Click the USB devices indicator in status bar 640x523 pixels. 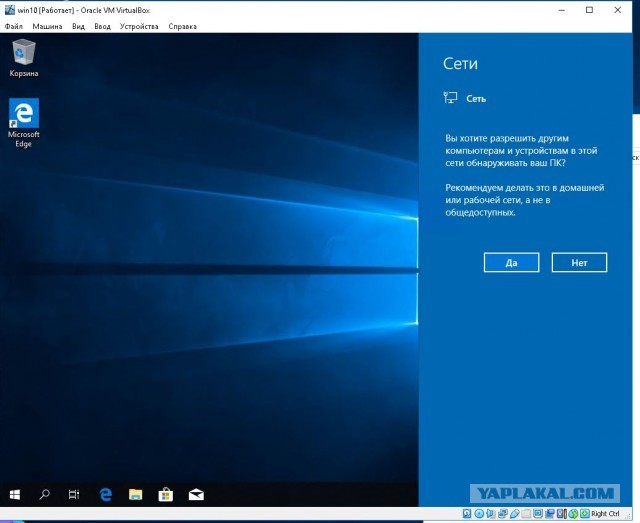point(515,514)
